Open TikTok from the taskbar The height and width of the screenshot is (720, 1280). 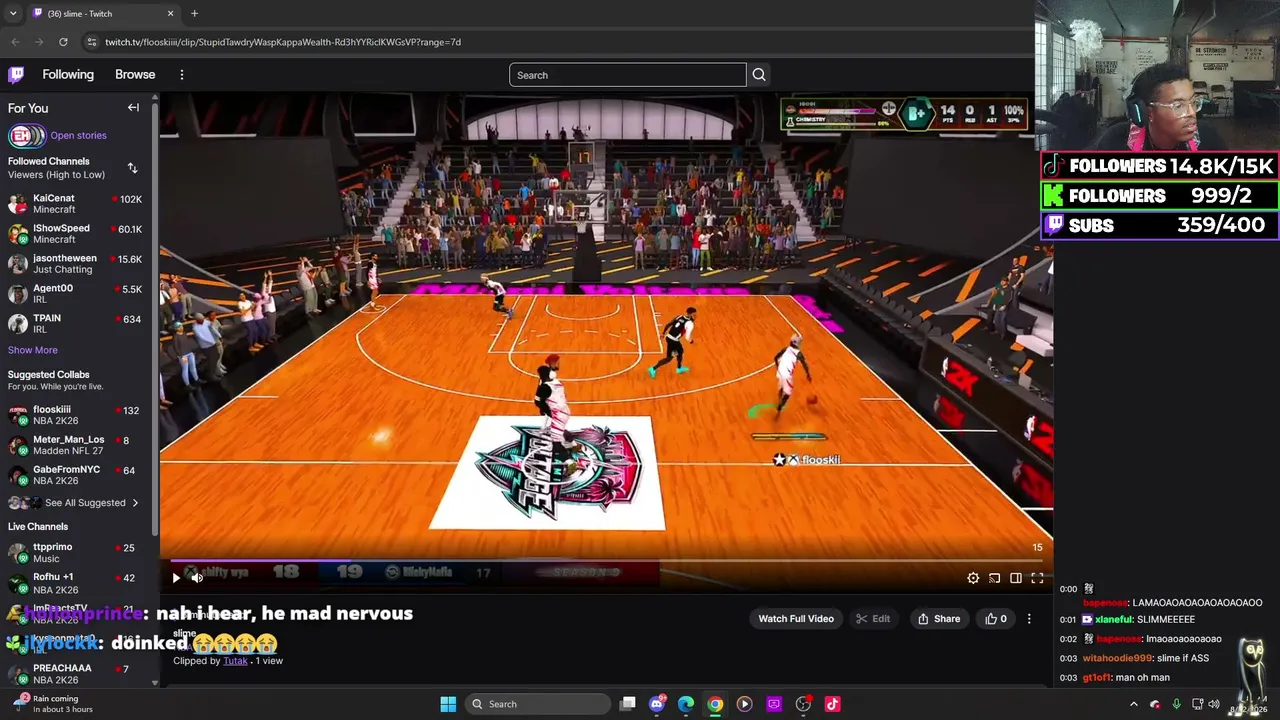click(x=832, y=704)
